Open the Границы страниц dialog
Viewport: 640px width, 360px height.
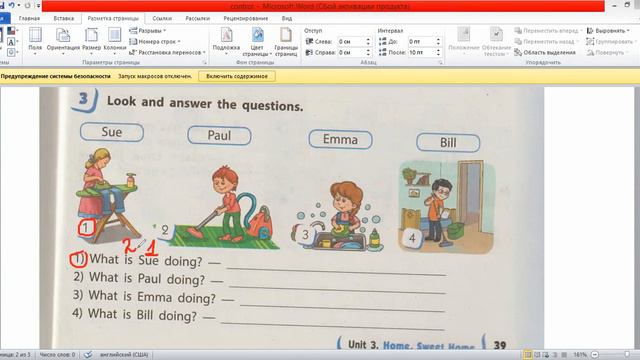(286, 41)
